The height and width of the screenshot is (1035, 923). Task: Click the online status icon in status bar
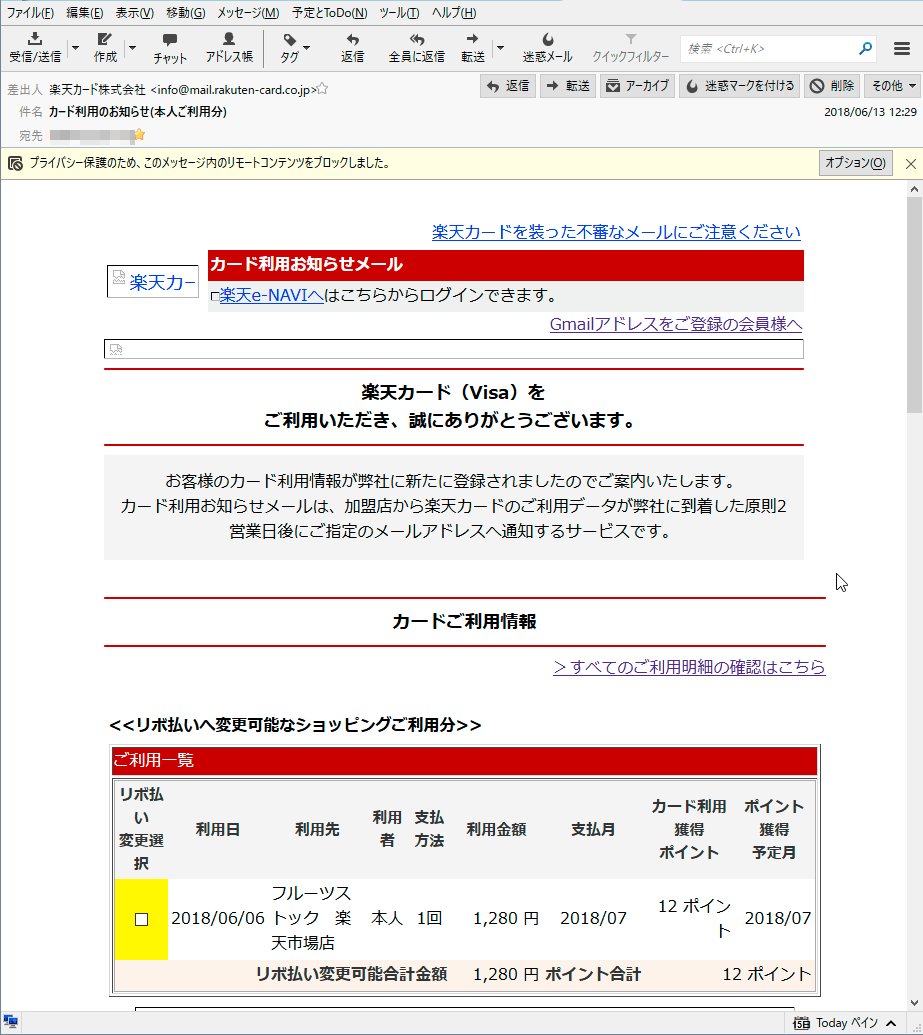11,1022
